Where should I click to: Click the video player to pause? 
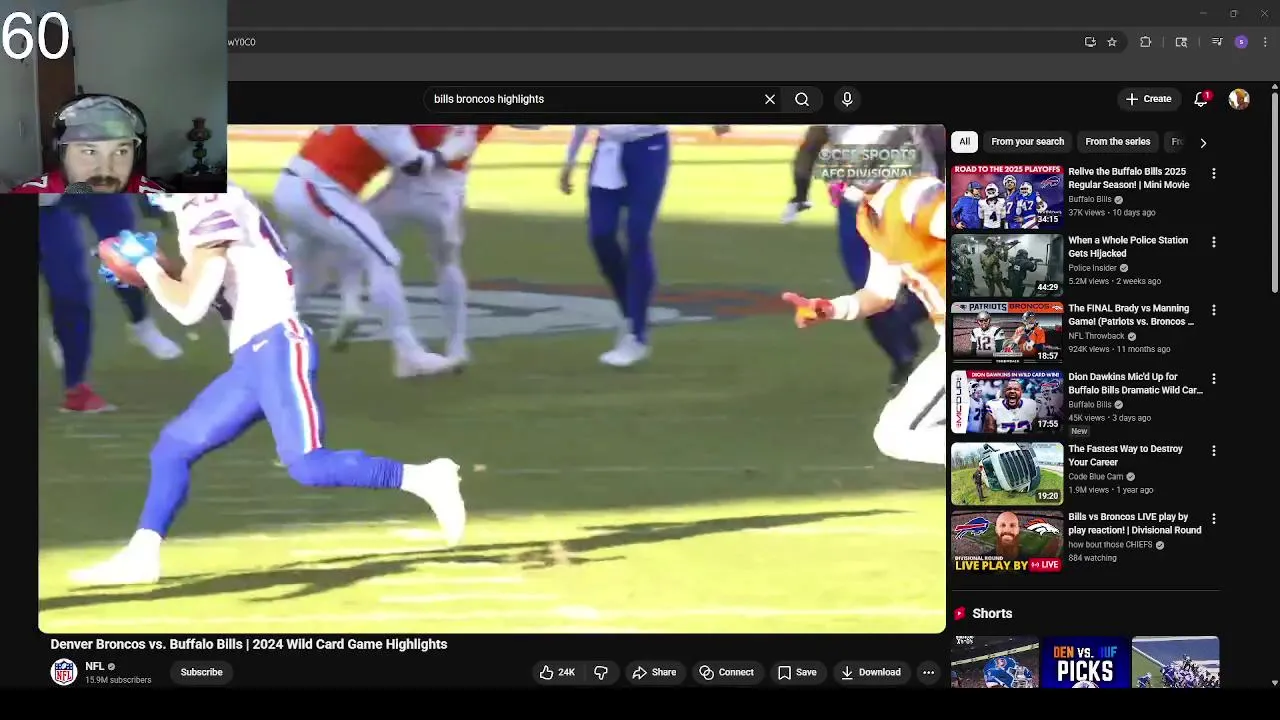[x=491, y=378]
